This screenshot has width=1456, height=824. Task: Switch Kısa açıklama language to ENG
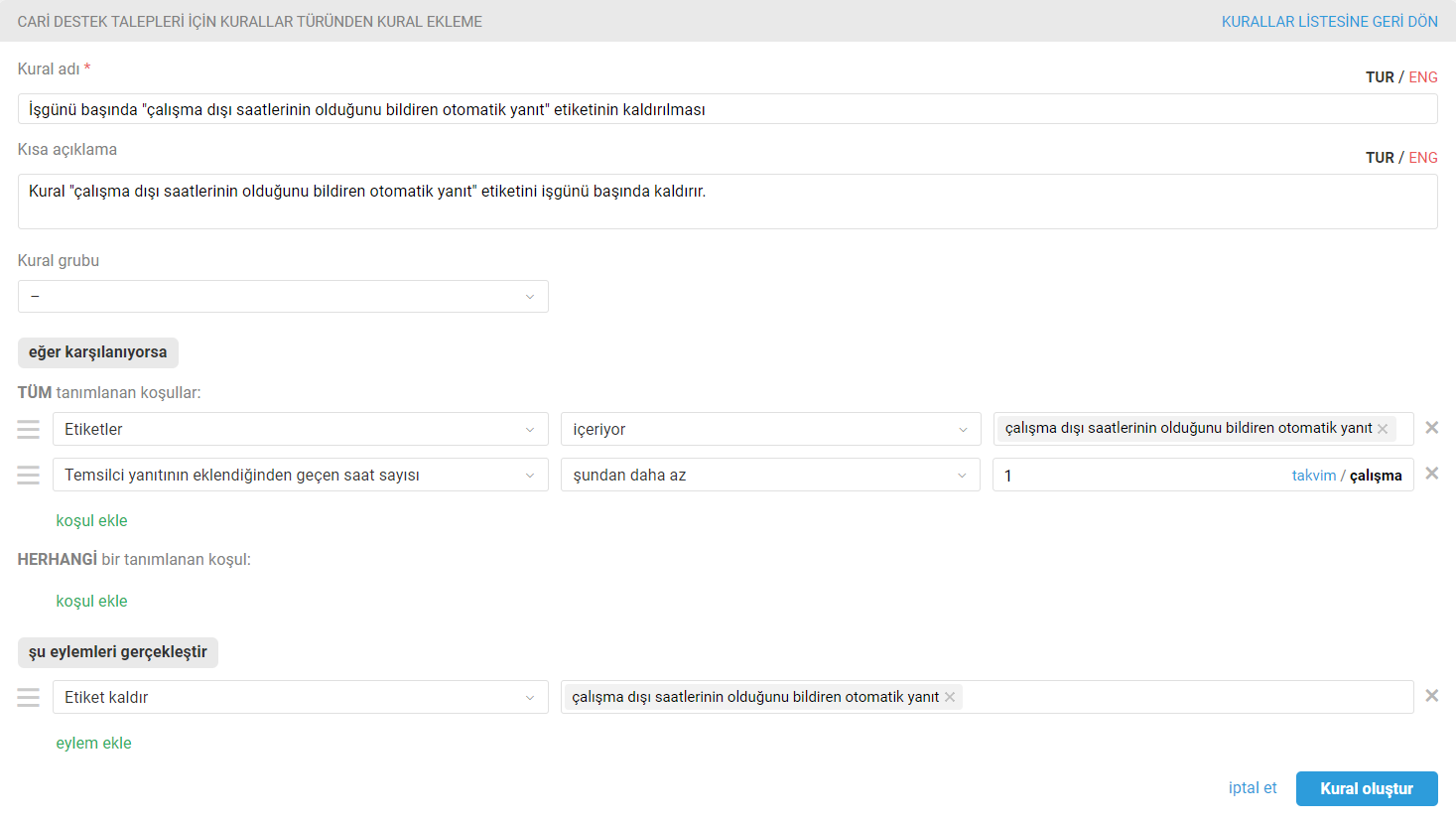[1423, 158]
